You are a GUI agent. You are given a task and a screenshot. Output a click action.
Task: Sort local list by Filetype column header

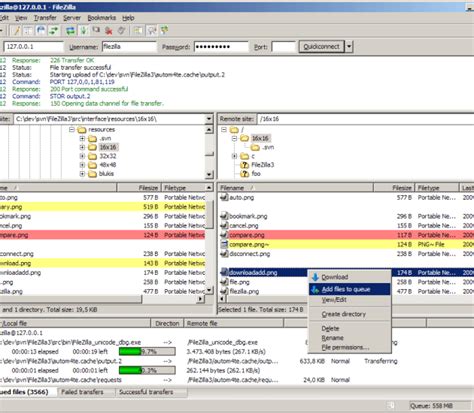point(184,188)
